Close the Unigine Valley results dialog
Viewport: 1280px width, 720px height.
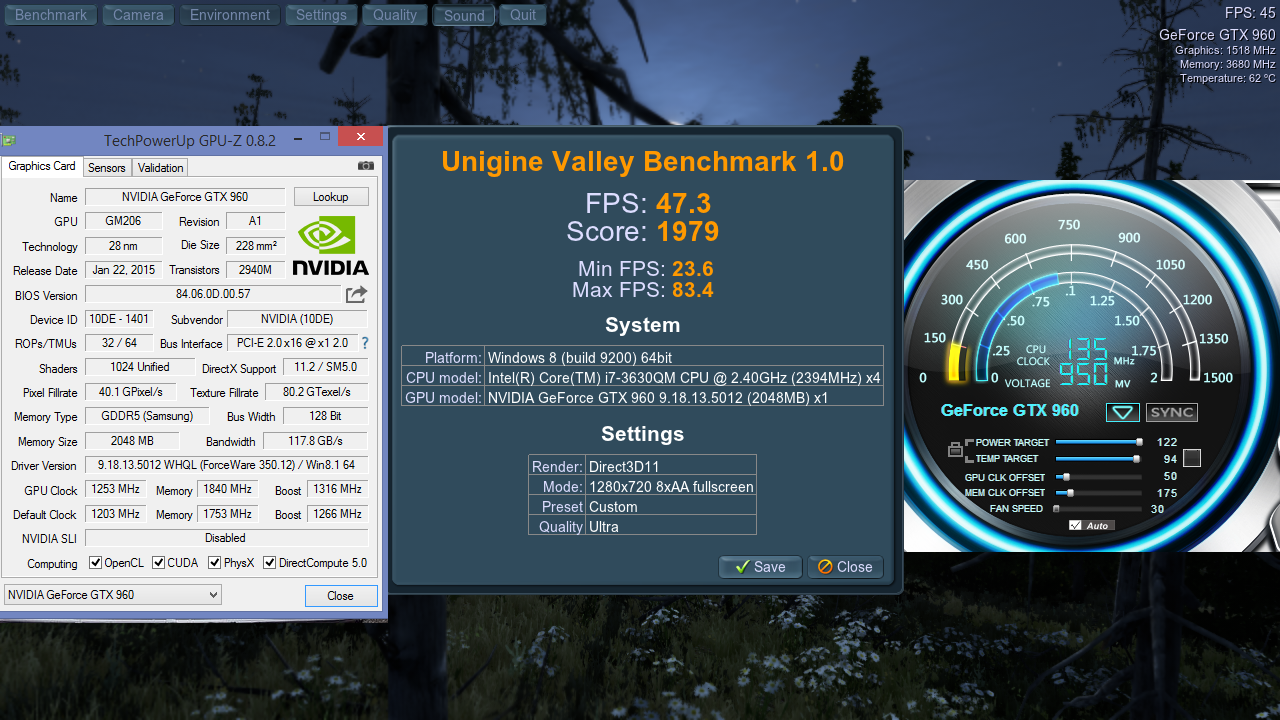click(x=845, y=567)
